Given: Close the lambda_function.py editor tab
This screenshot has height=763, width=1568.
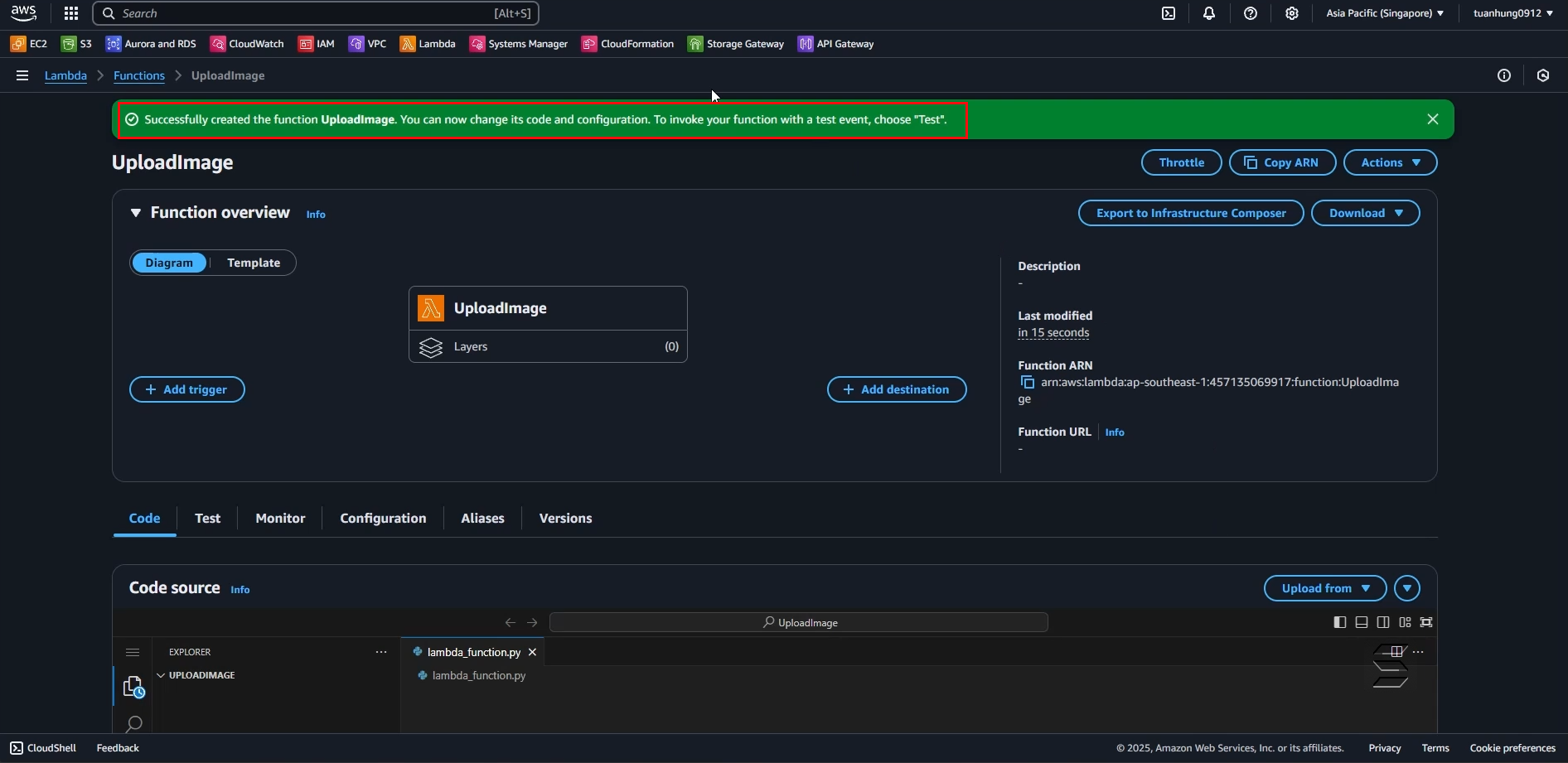Looking at the screenshot, I should [533, 653].
